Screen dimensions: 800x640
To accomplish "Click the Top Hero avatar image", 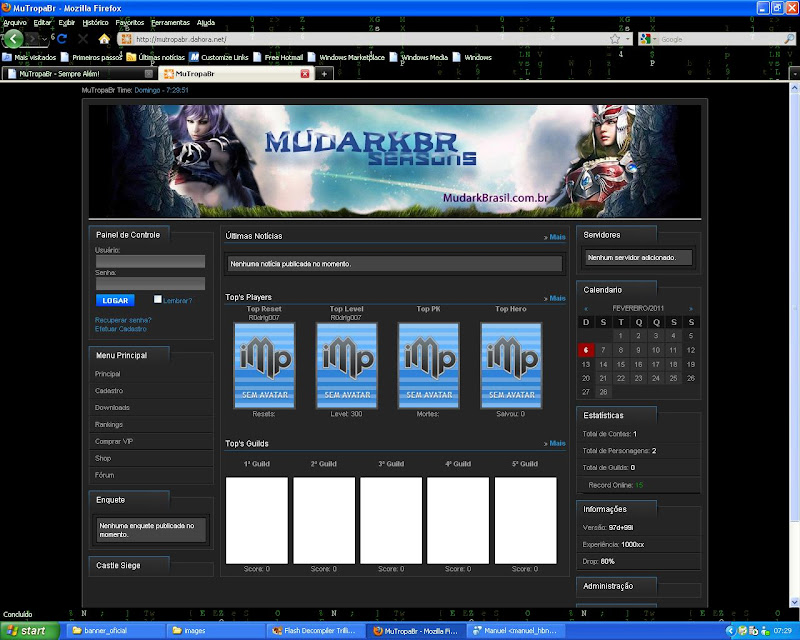I will (x=511, y=365).
